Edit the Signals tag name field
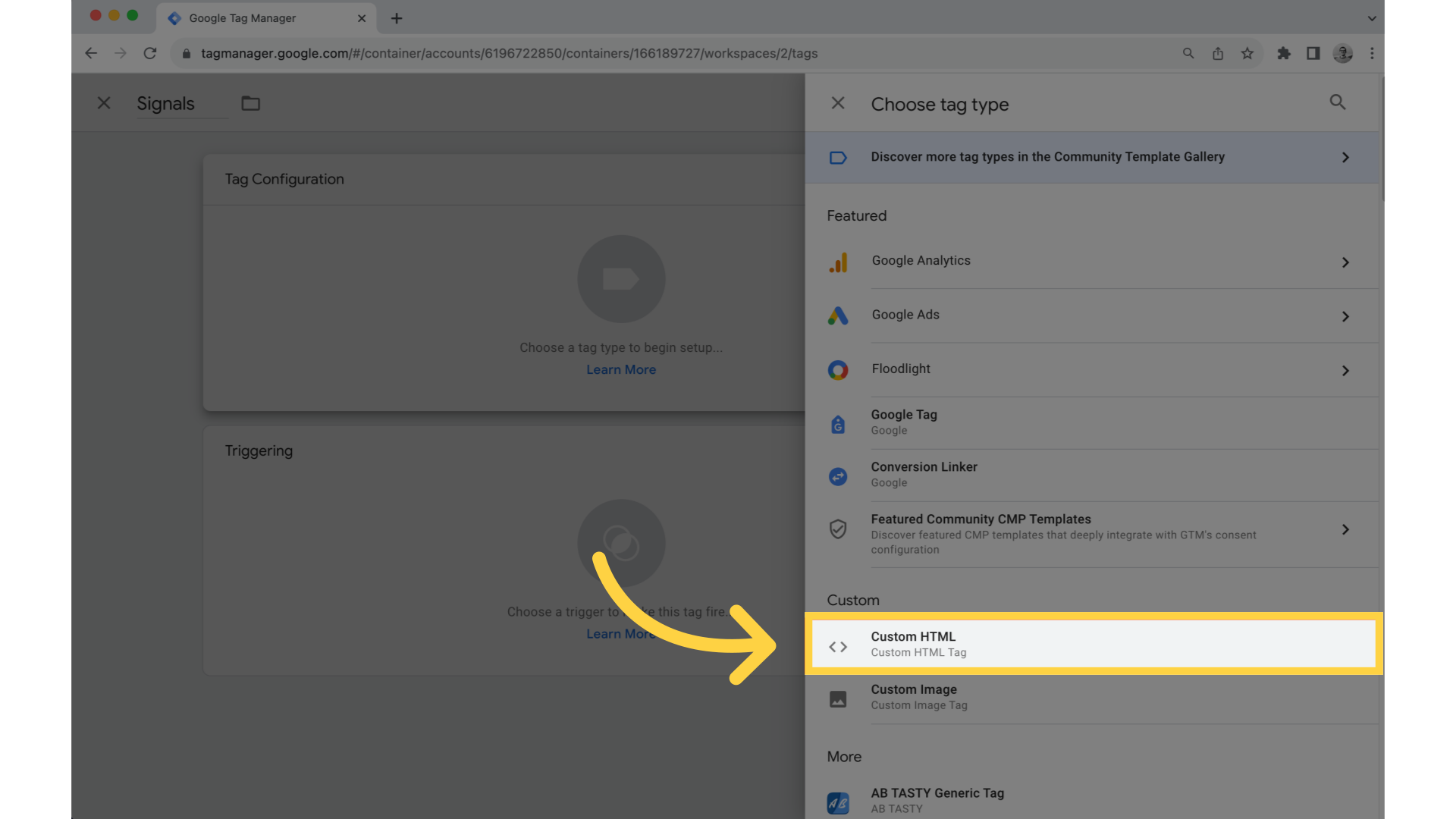The image size is (1456, 819). point(182,104)
